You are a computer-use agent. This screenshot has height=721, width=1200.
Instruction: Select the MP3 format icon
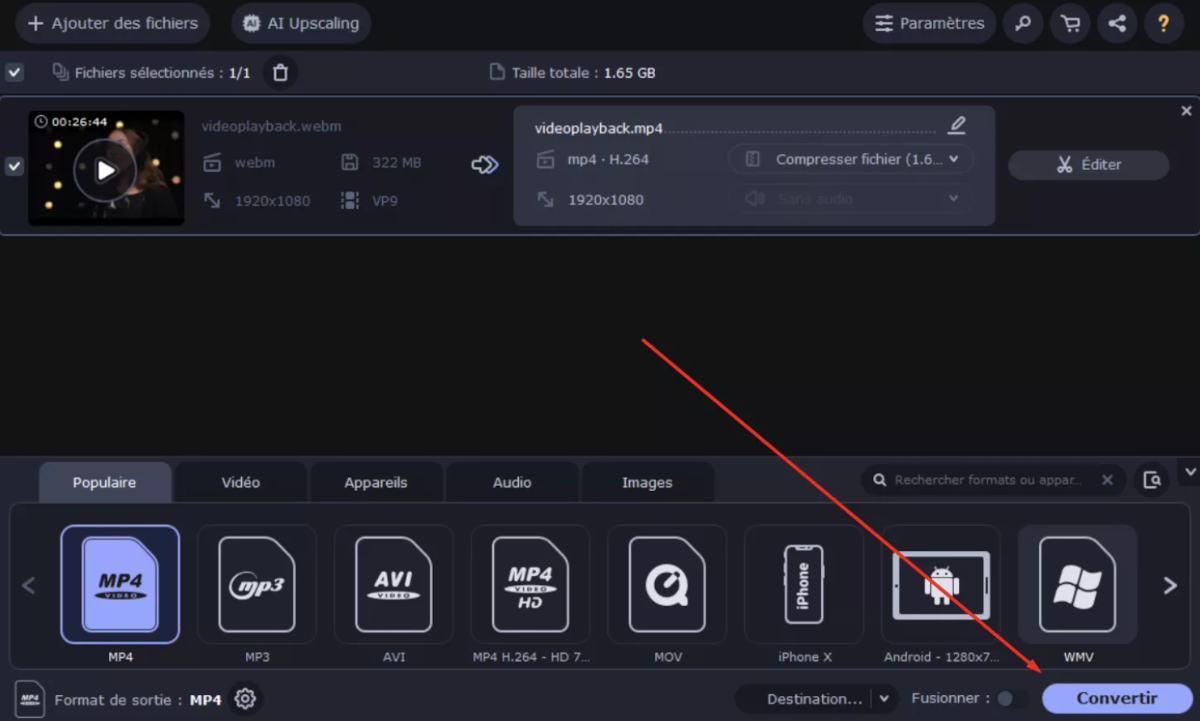tap(257, 584)
